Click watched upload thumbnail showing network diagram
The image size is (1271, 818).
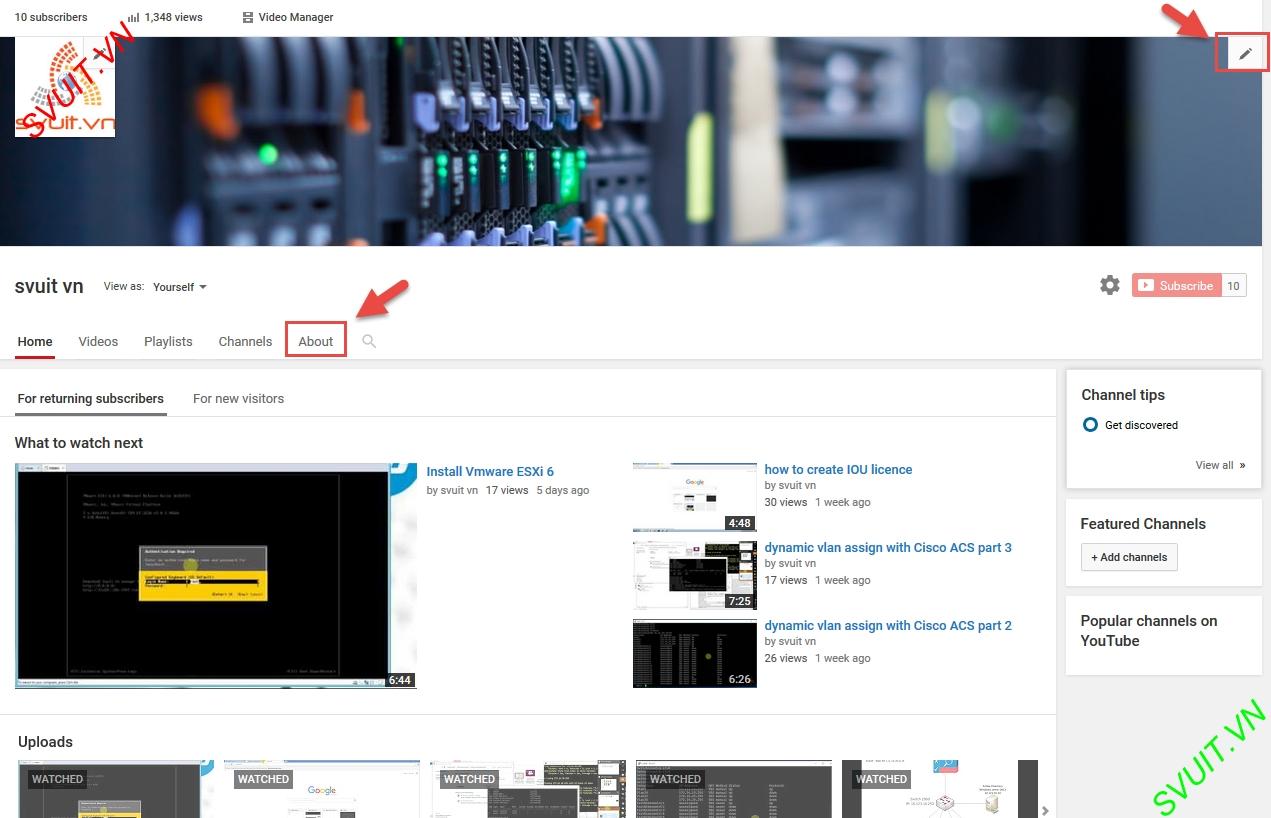pos(938,789)
